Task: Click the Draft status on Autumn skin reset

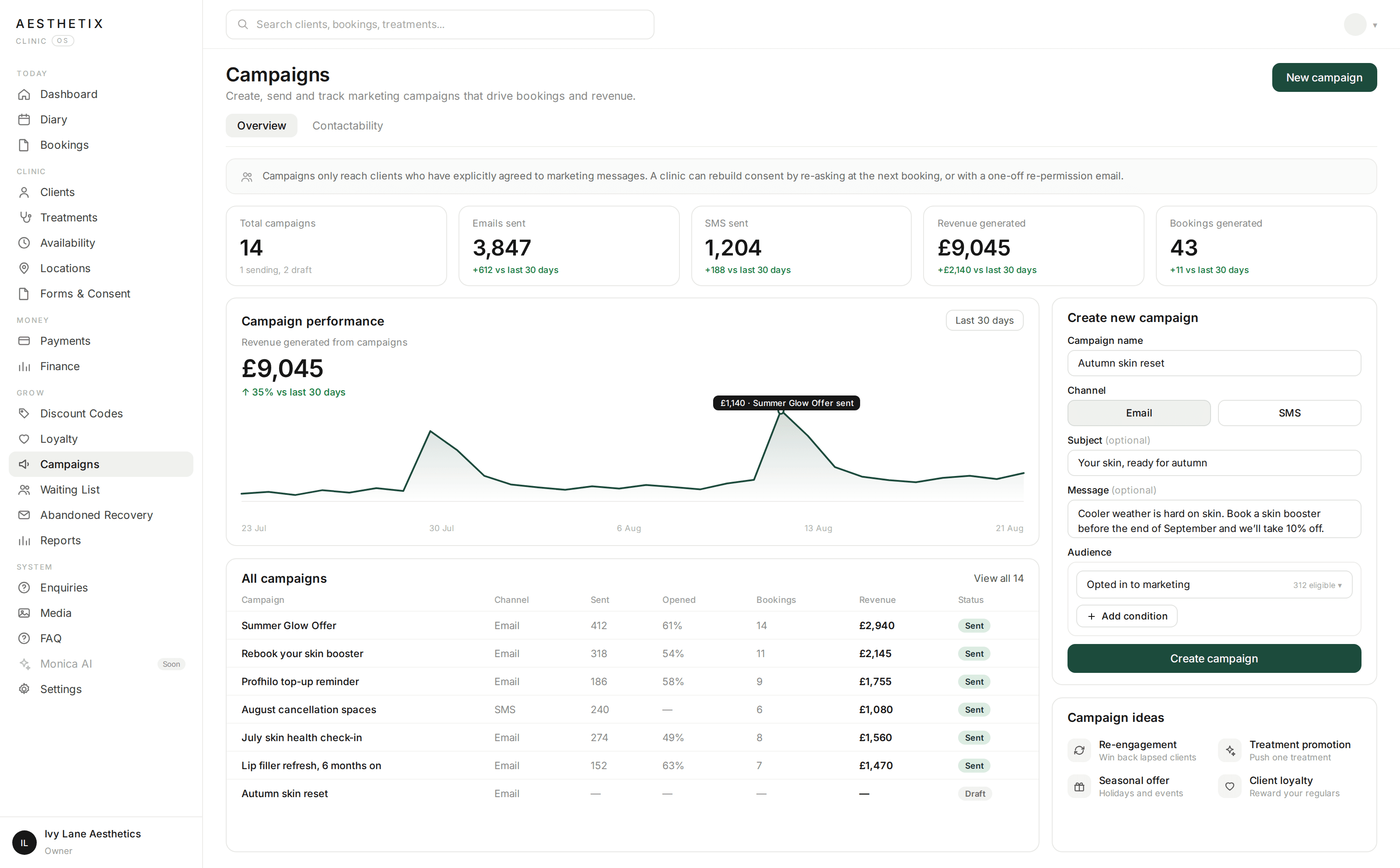Action: 975,793
